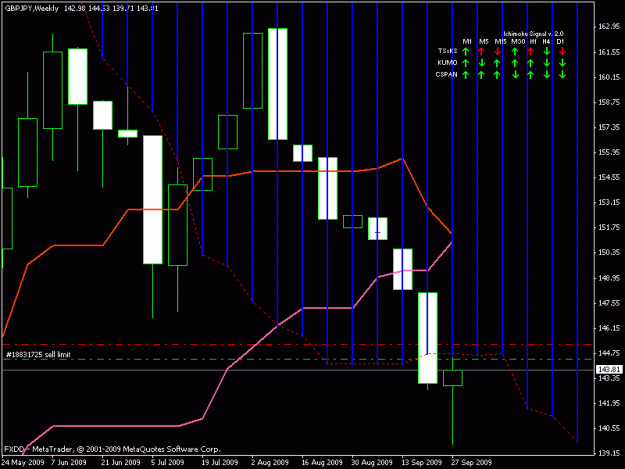The image size is (625, 469).
Task: Click the M15 timeframe column header
Action: pyautogui.click(x=501, y=41)
